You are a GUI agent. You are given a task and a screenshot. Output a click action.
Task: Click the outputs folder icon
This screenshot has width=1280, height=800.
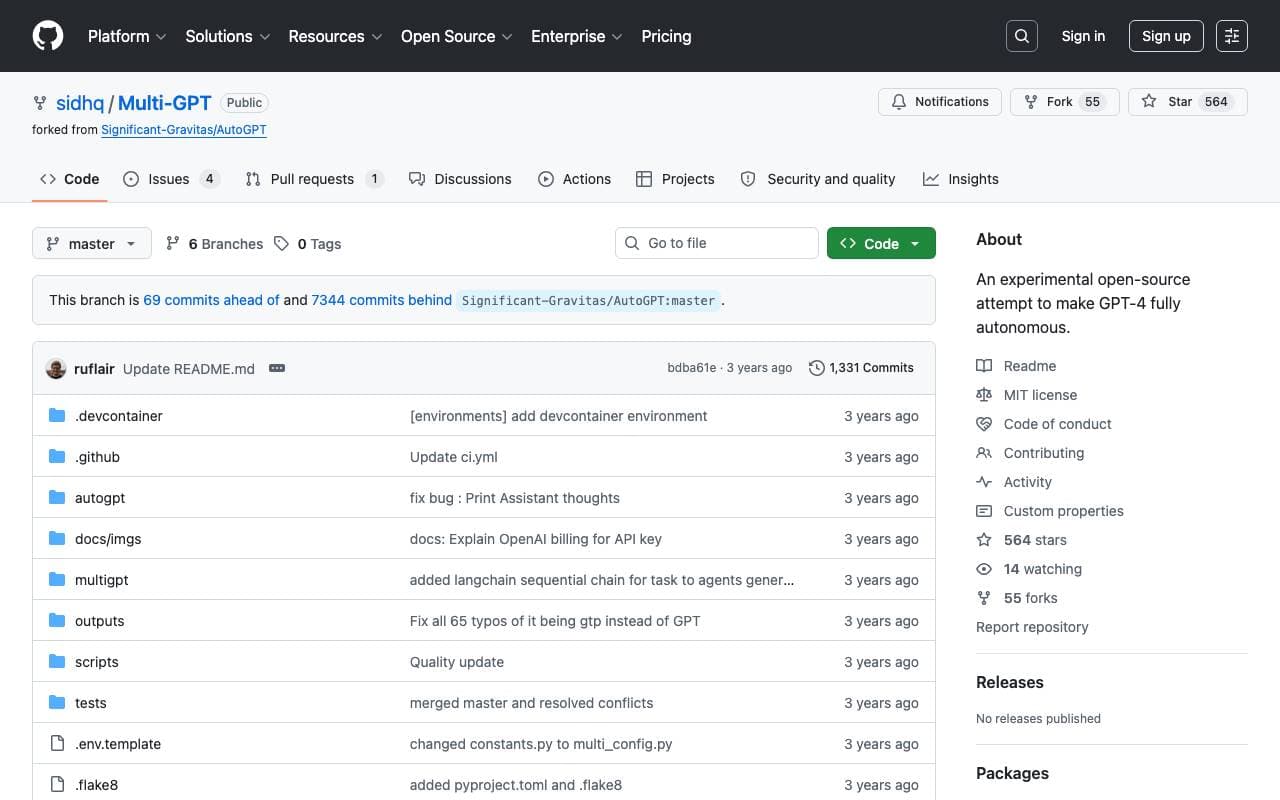(57, 621)
